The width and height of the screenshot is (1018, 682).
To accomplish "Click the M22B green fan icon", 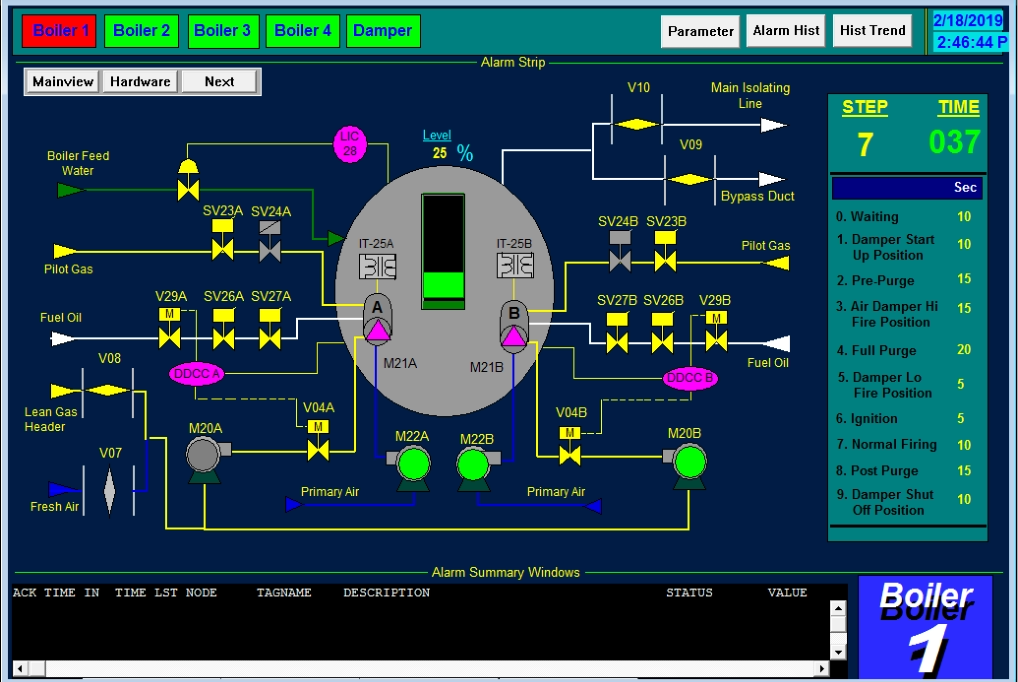I will point(473,465).
